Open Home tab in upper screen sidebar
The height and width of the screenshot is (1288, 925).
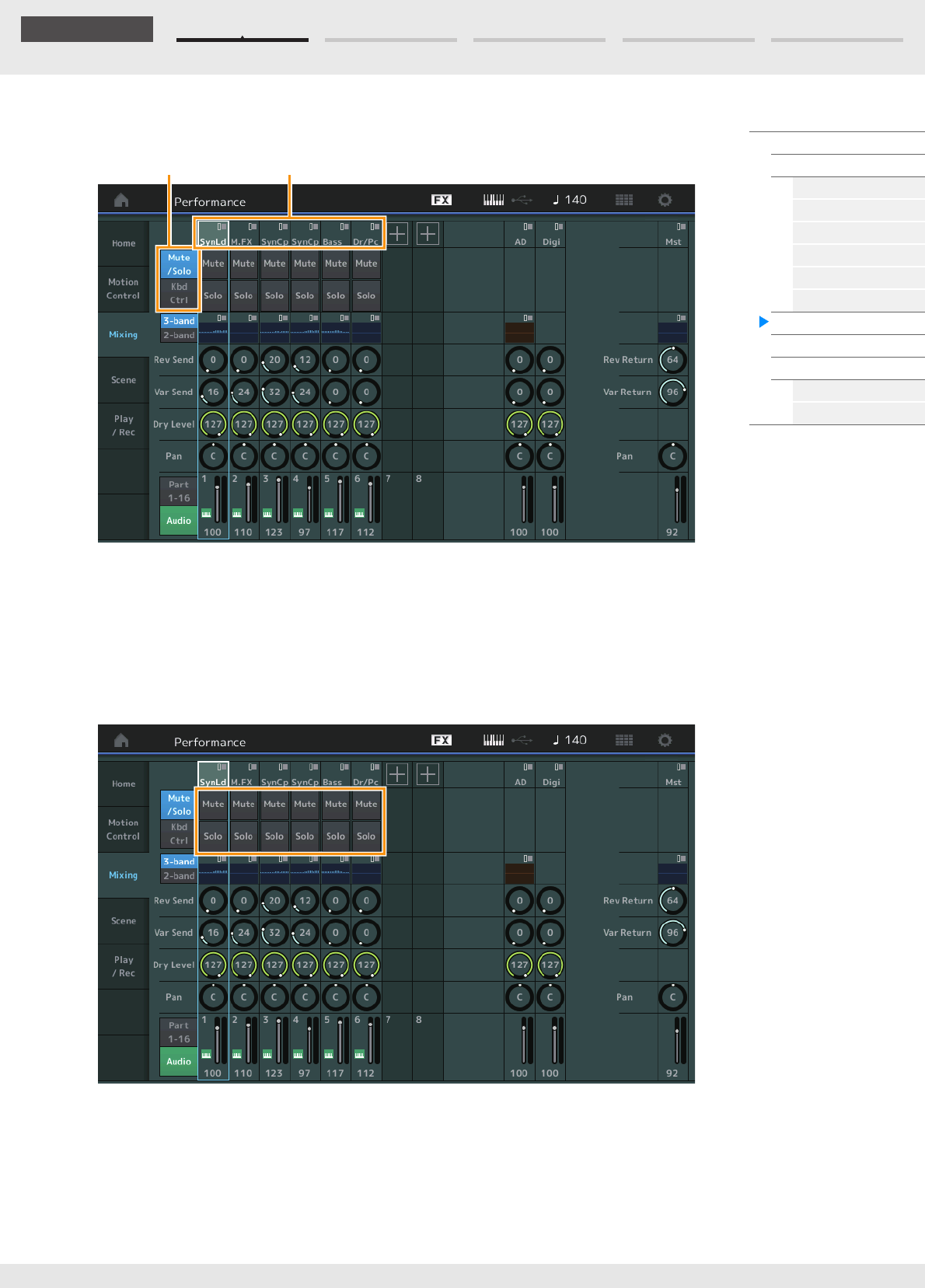point(124,243)
